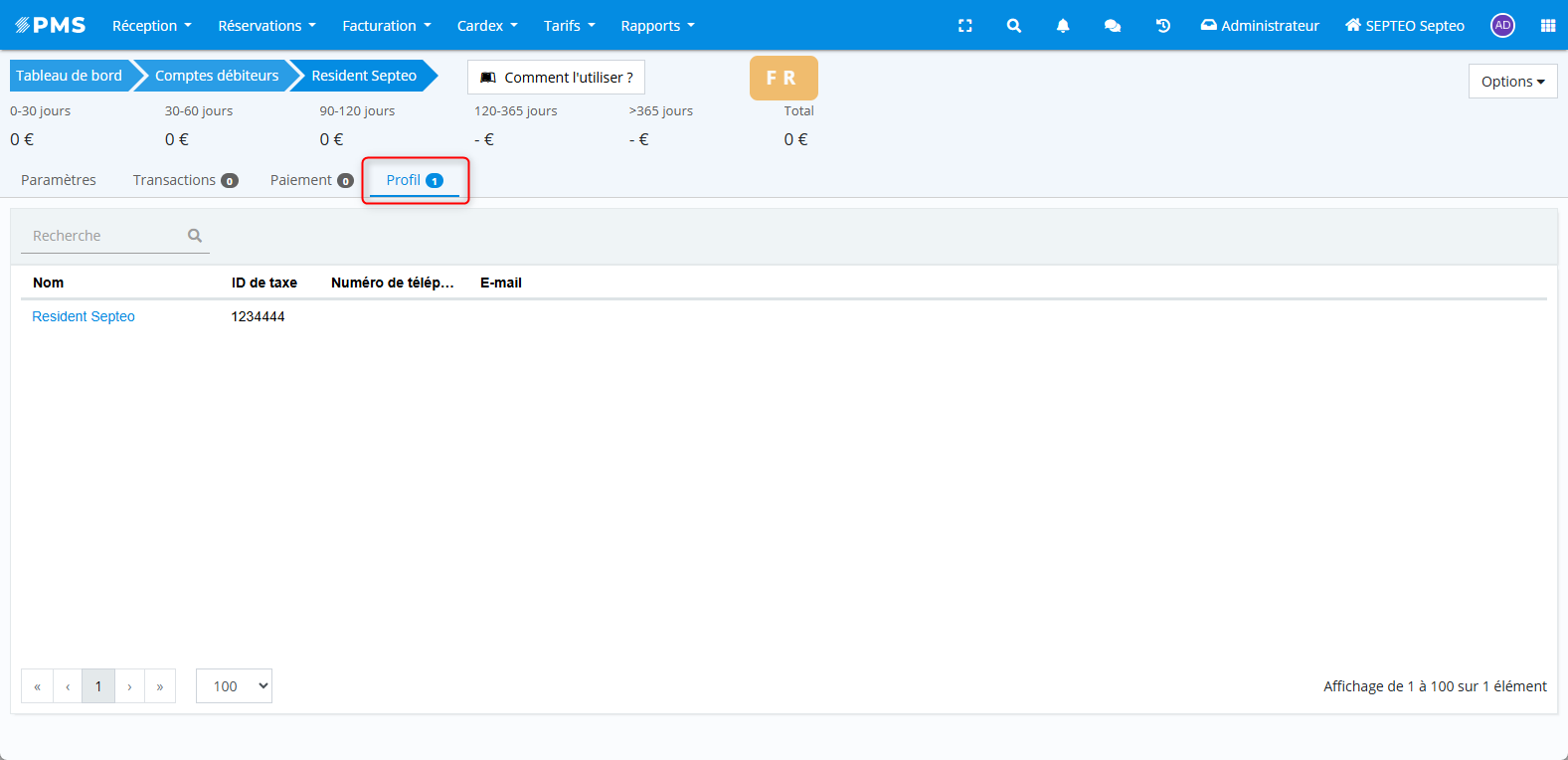Click the Comment l'utiliser ? button
Screen dimensions: 1568x760
click(556, 78)
